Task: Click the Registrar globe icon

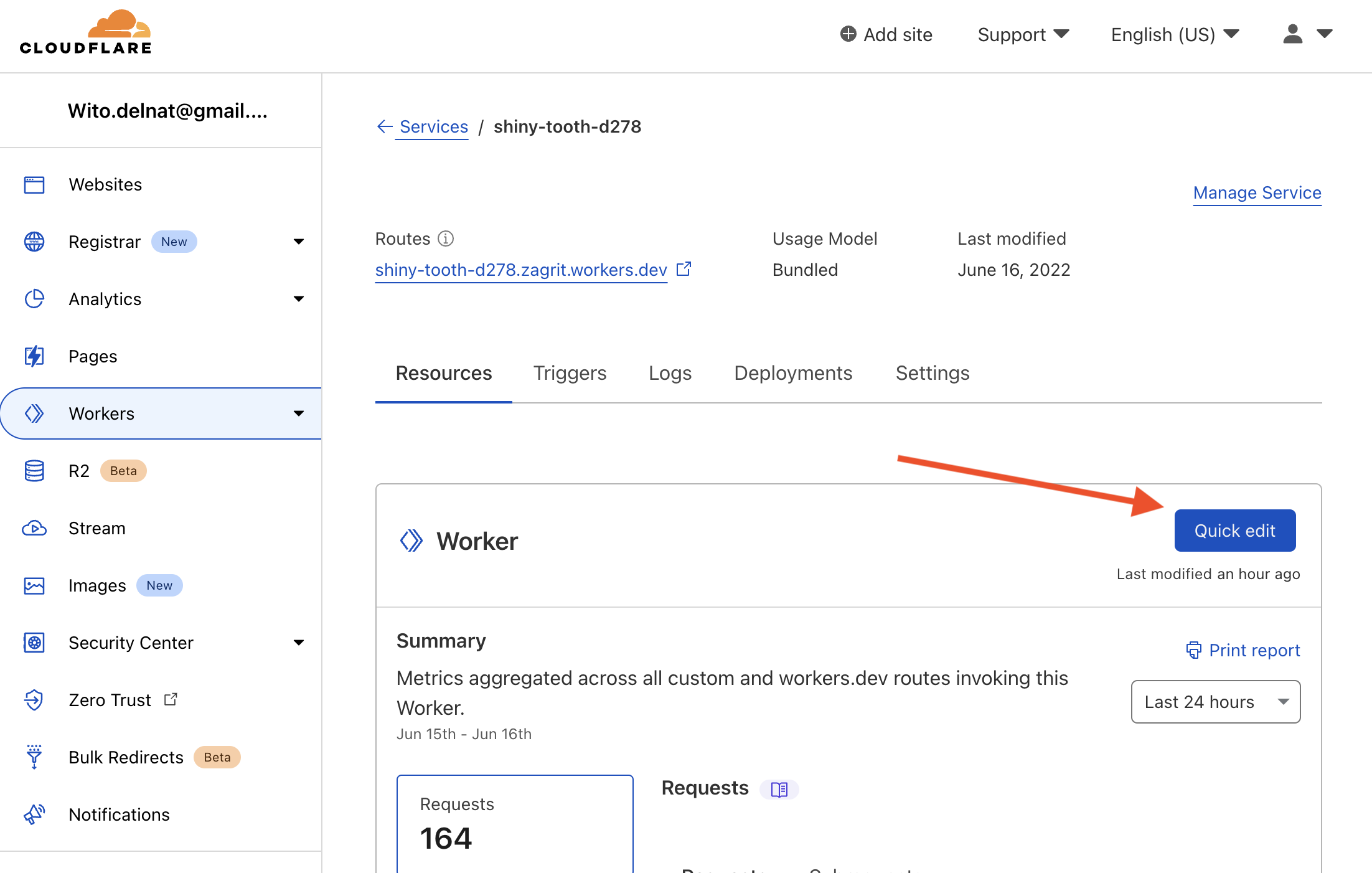Action: (x=34, y=242)
